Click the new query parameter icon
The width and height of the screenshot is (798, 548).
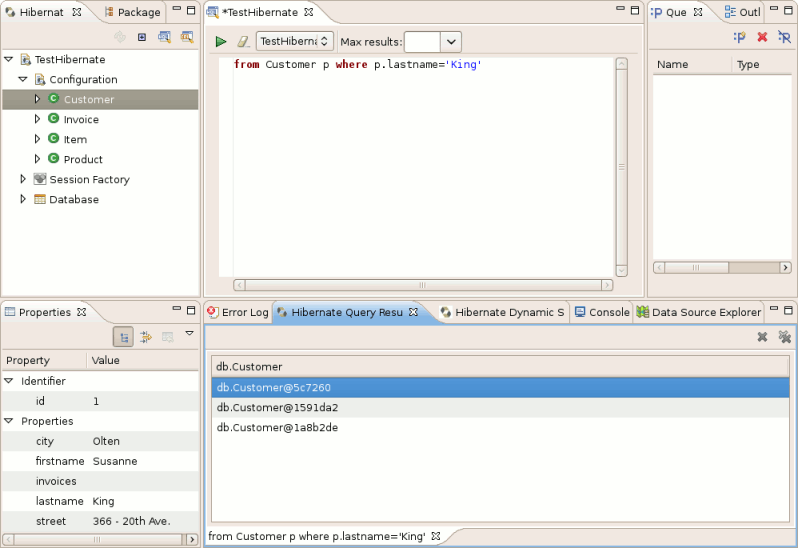pyautogui.click(x=740, y=37)
